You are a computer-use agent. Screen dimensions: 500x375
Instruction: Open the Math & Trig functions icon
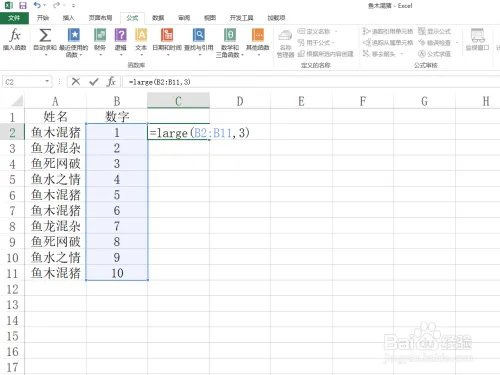pos(230,35)
